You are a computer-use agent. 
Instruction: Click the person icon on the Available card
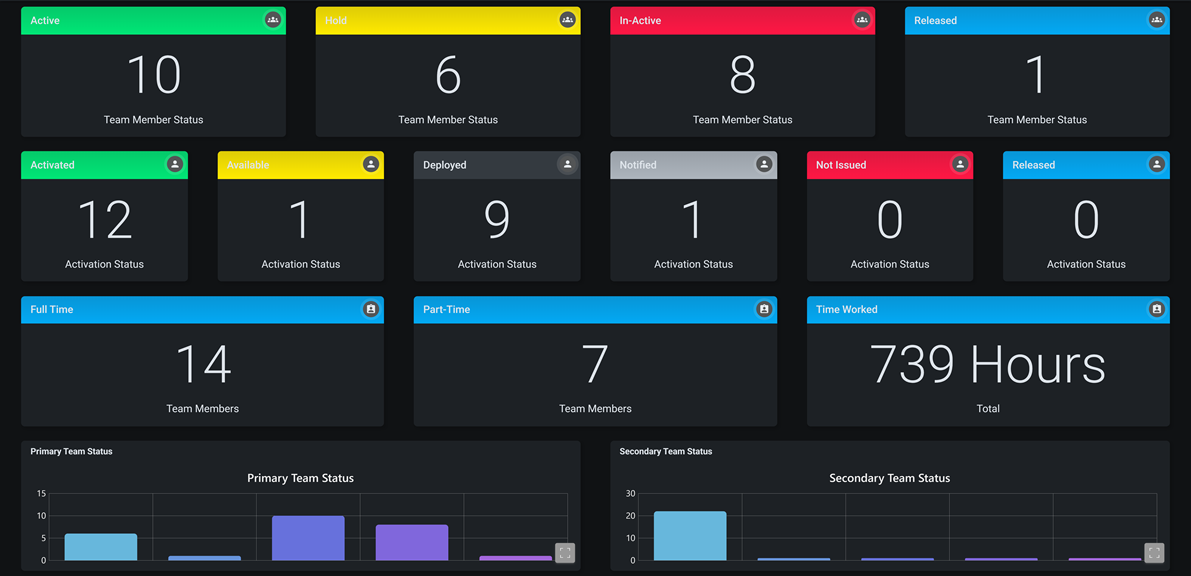(372, 164)
